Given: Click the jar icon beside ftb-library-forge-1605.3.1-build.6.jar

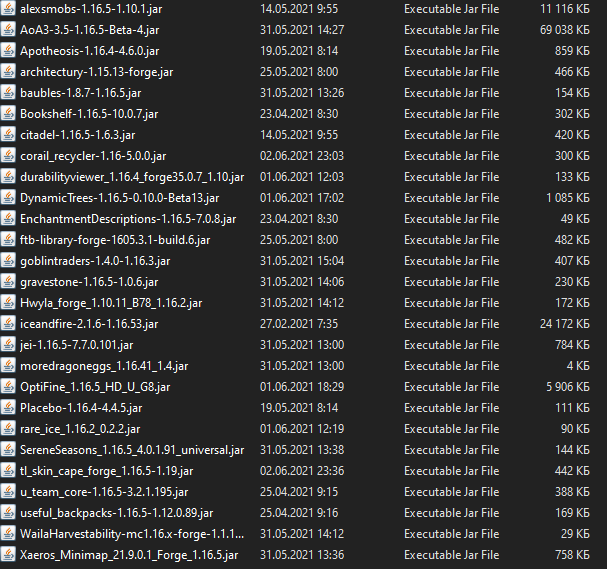Looking at the screenshot, I should coord(8,240).
